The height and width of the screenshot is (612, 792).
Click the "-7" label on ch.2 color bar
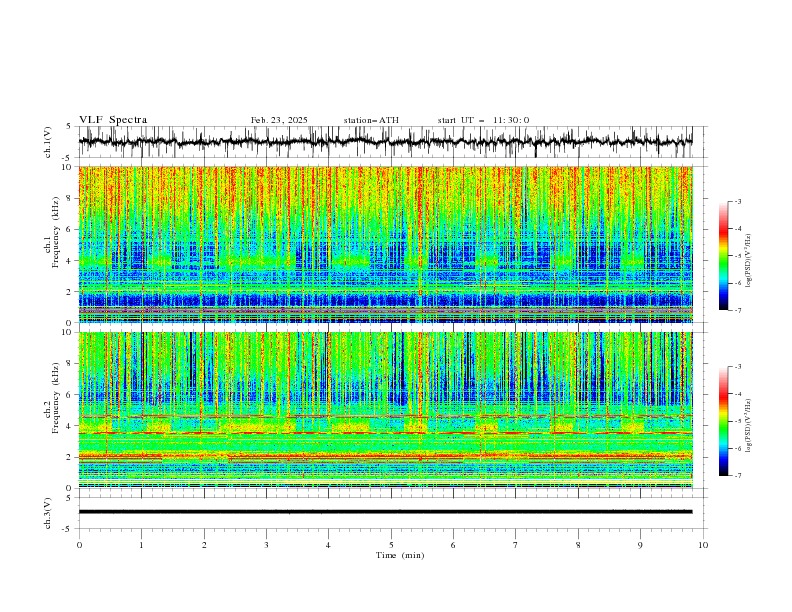pos(737,475)
